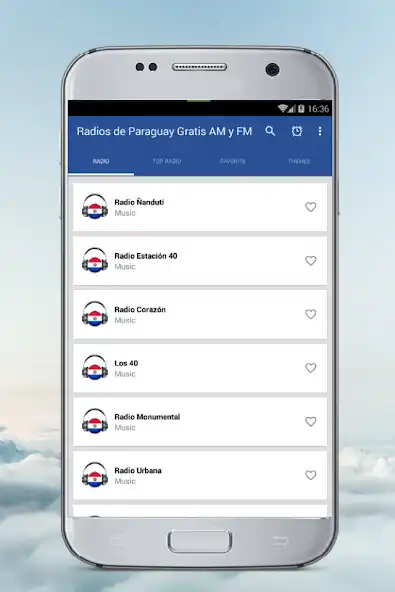
Task: Open the alarm clock timer icon
Action: coord(297,131)
